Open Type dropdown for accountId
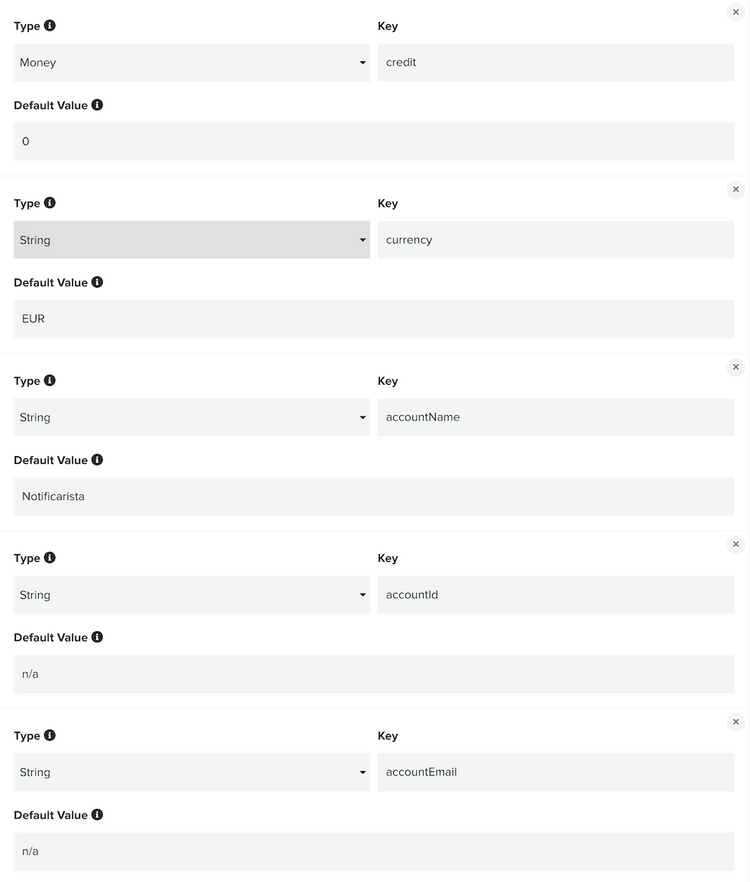The width and height of the screenshot is (750, 882). click(x=191, y=595)
